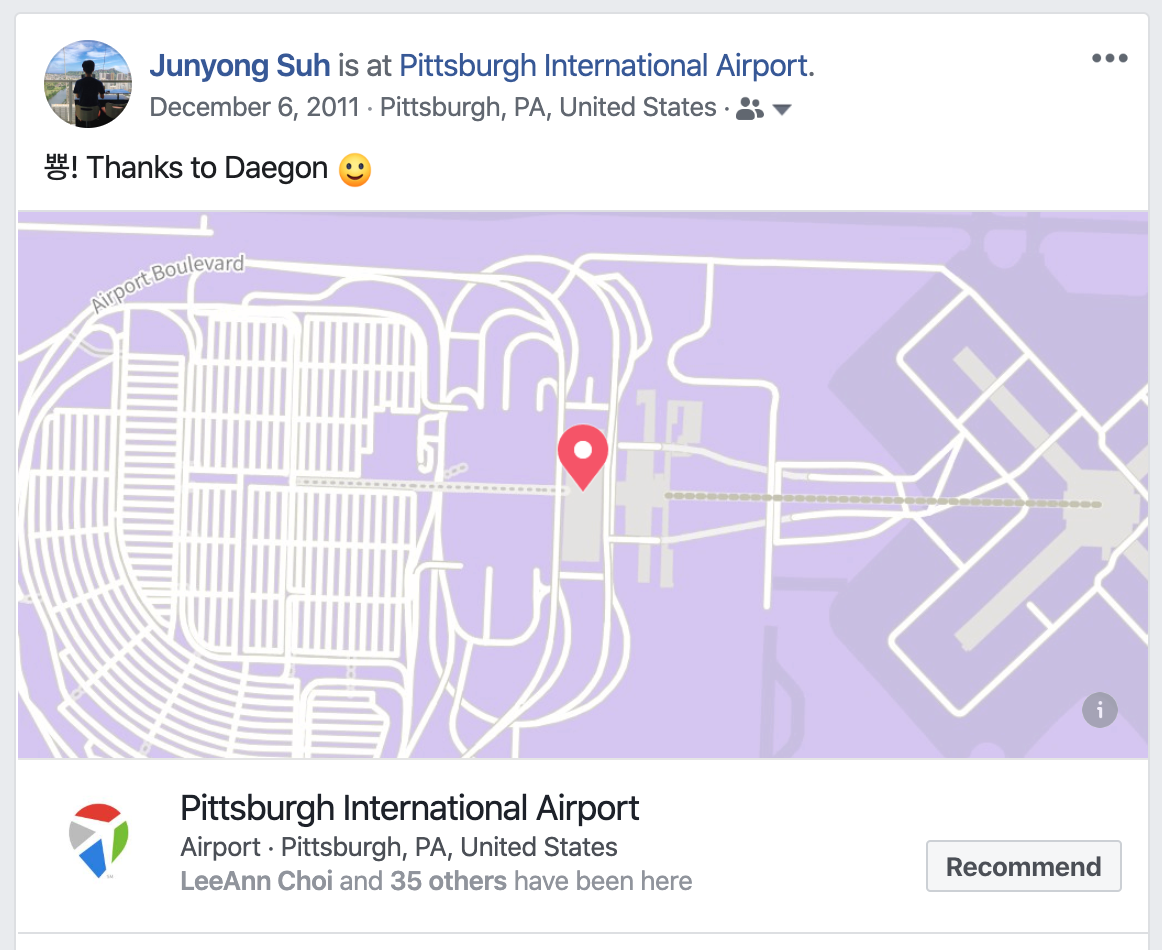This screenshot has height=950, width=1162.
Task: Click the 35 others visitor list
Action: 448,881
